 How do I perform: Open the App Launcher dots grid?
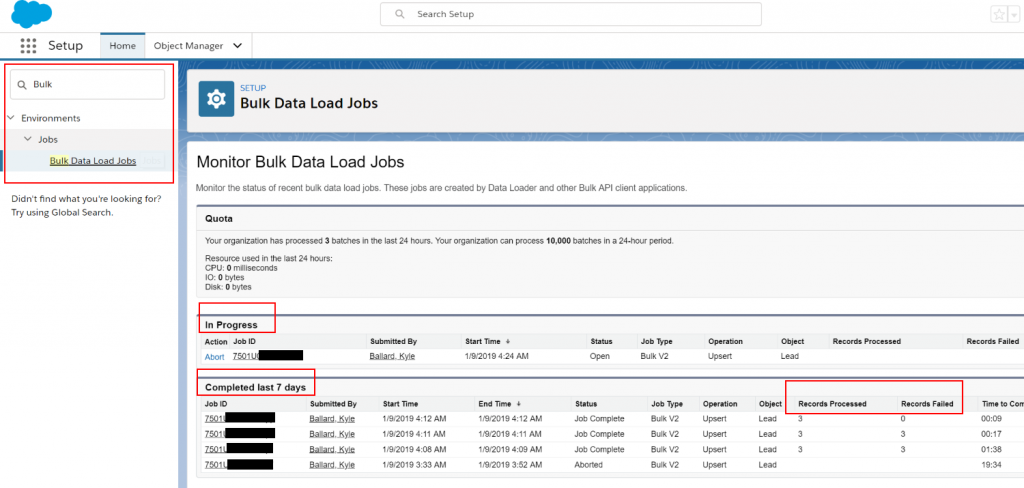point(28,46)
